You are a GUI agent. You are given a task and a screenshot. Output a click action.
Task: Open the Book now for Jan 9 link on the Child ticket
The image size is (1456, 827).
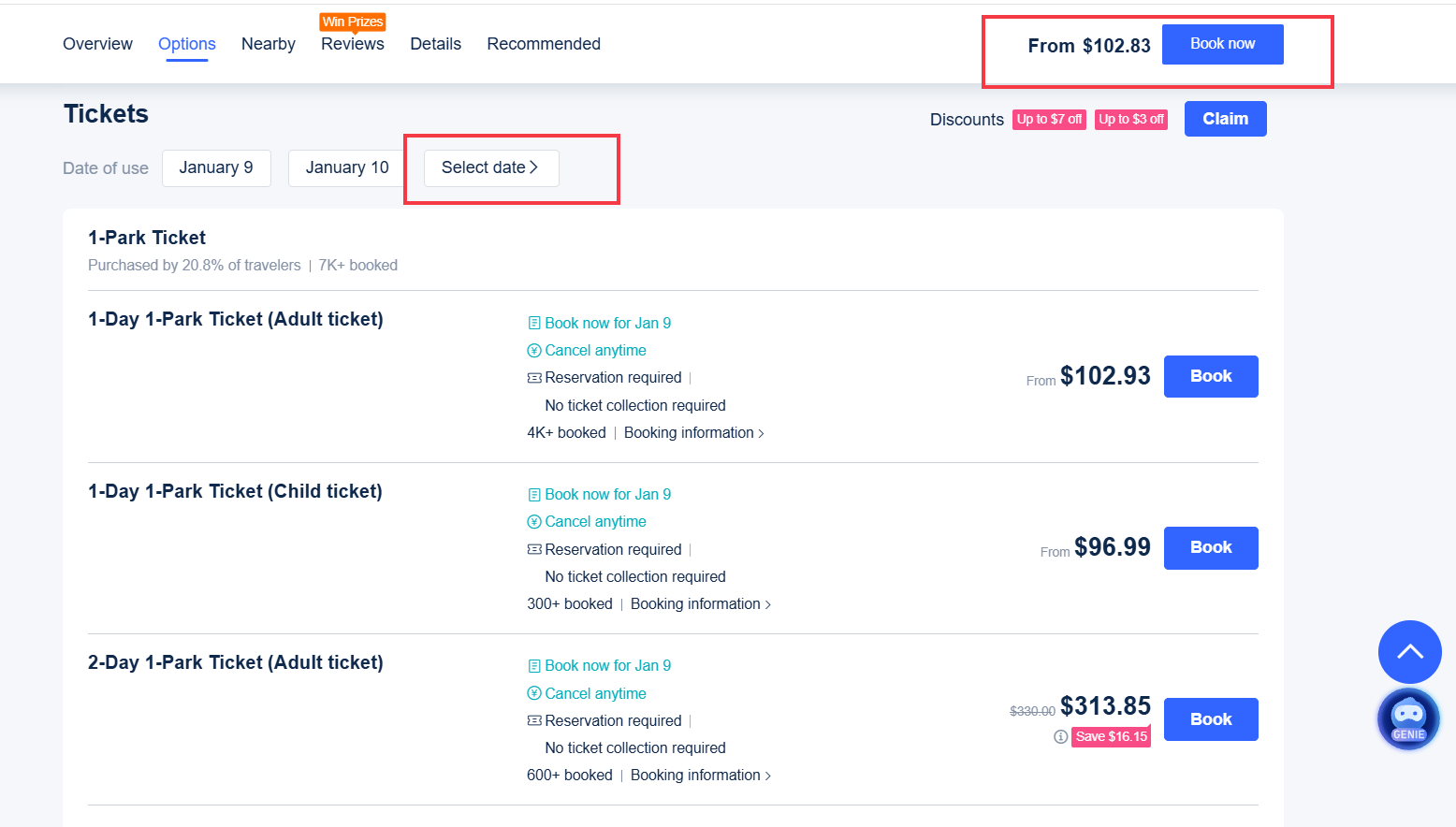607,493
